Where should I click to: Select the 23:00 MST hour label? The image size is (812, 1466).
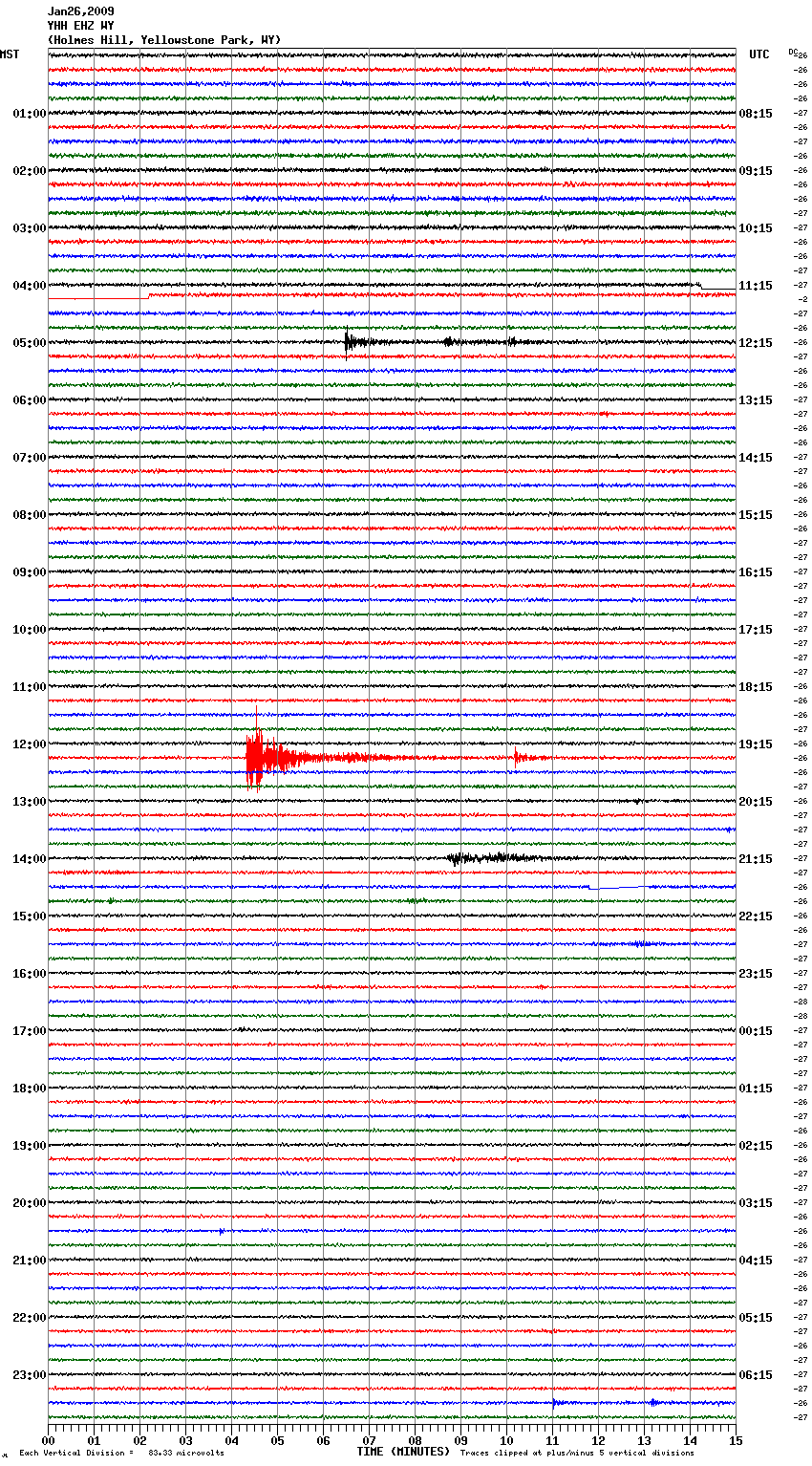[30, 1375]
